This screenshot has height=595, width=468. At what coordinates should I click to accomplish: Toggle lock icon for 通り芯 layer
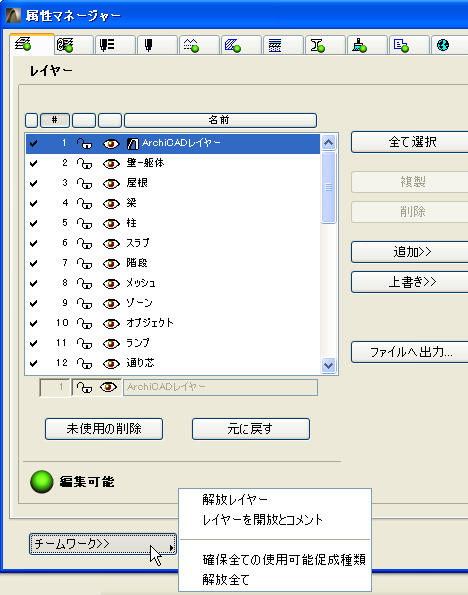84,364
